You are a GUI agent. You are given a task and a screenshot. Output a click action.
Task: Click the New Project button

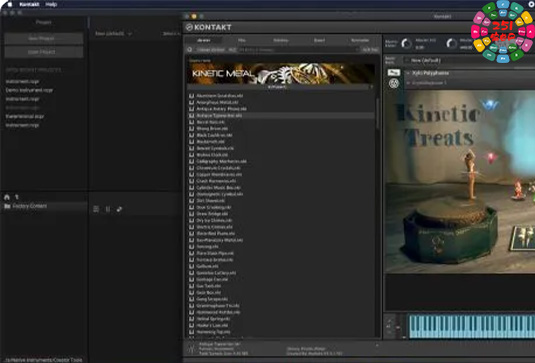pyautogui.click(x=44, y=38)
